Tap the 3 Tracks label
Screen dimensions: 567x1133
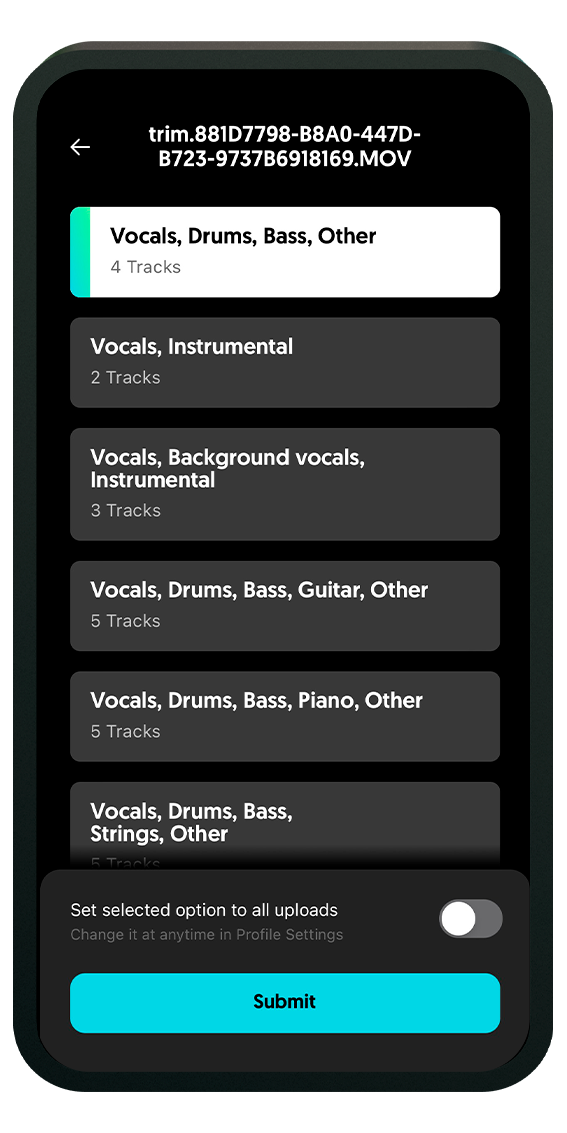pos(126,511)
